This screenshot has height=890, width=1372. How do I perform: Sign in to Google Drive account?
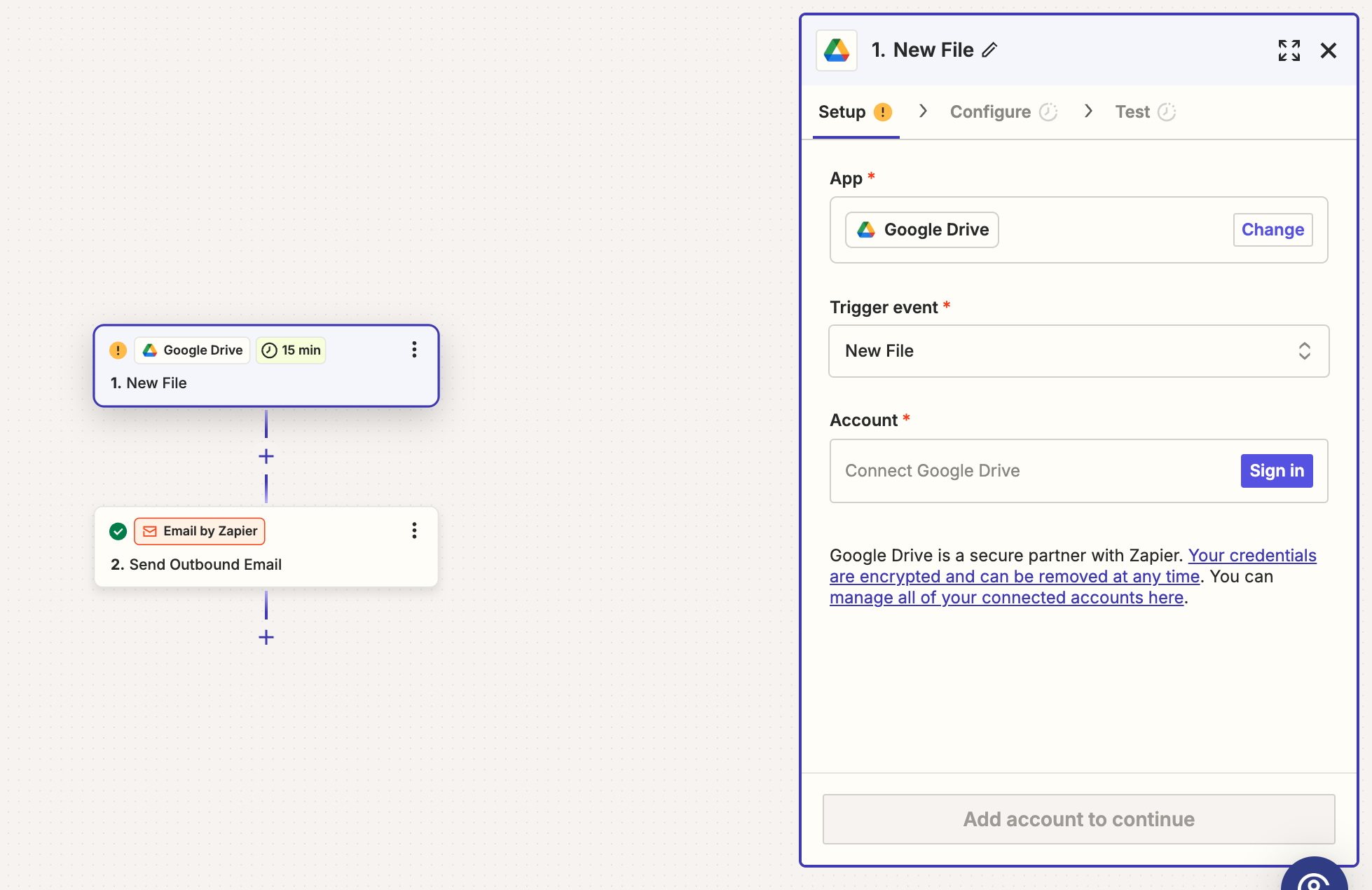[1276, 471]
